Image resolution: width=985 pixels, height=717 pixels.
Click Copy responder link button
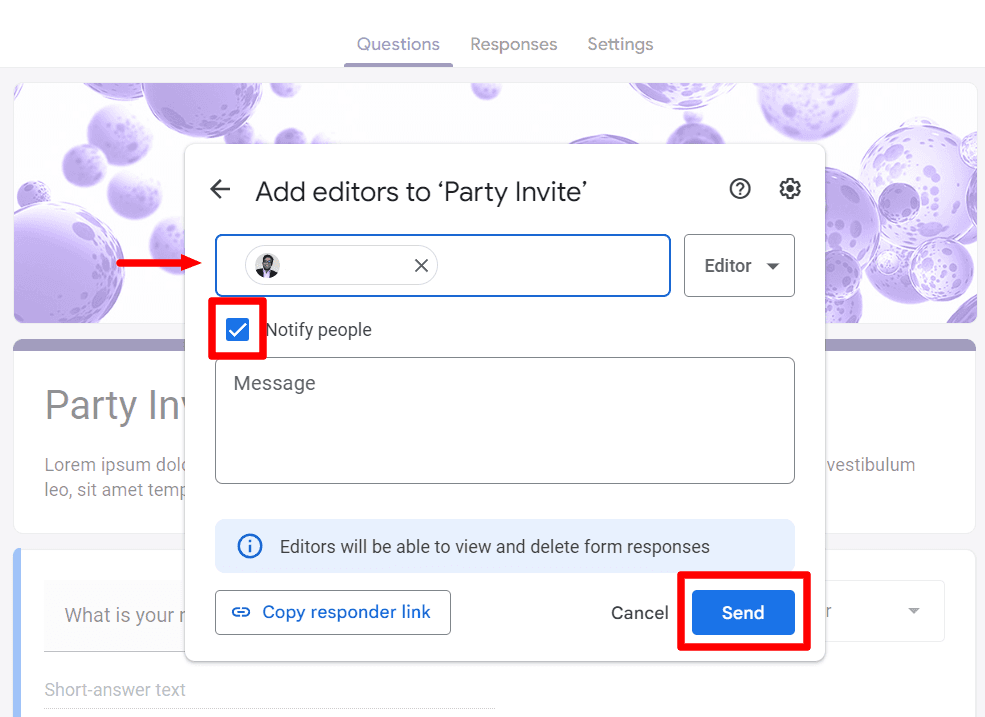pyautogui.click(x=333, y=612)
